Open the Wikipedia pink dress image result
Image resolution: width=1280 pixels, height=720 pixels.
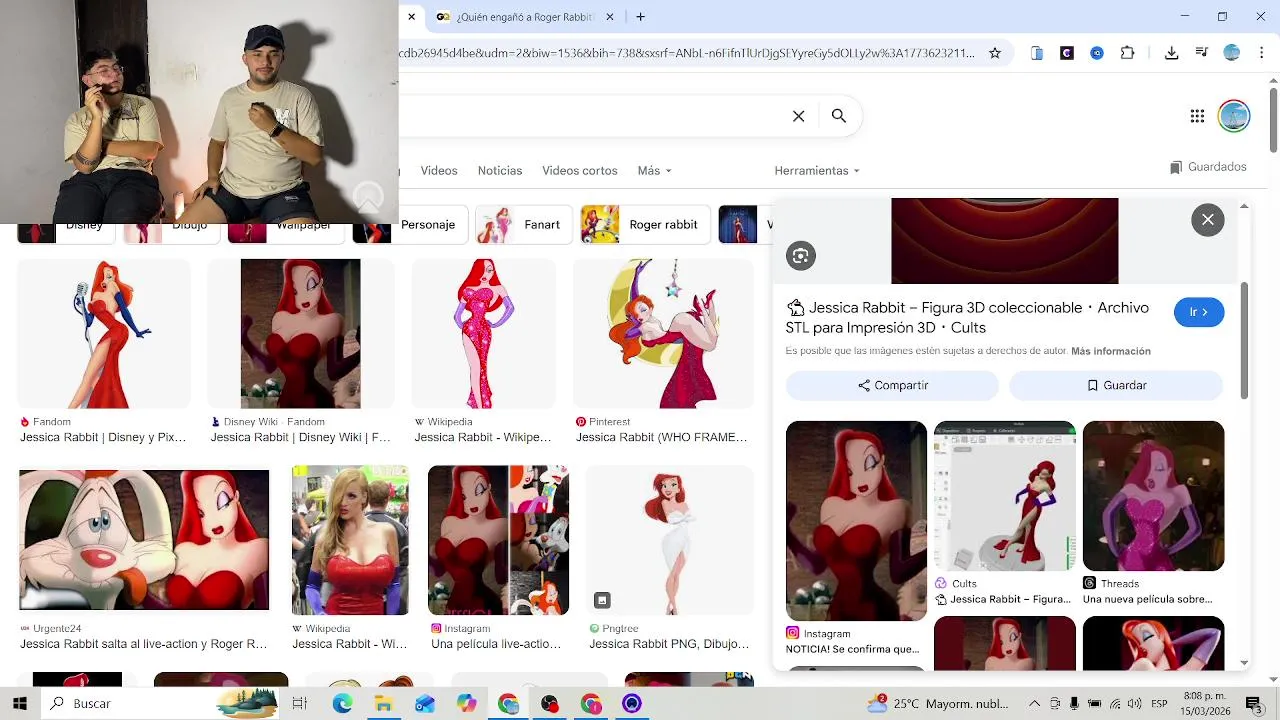tap(483, 334)
